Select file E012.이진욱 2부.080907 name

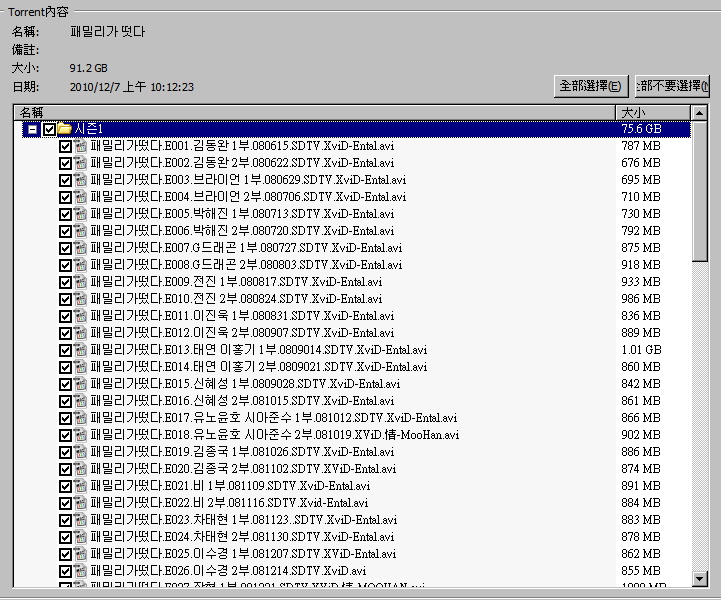(242, 333)
